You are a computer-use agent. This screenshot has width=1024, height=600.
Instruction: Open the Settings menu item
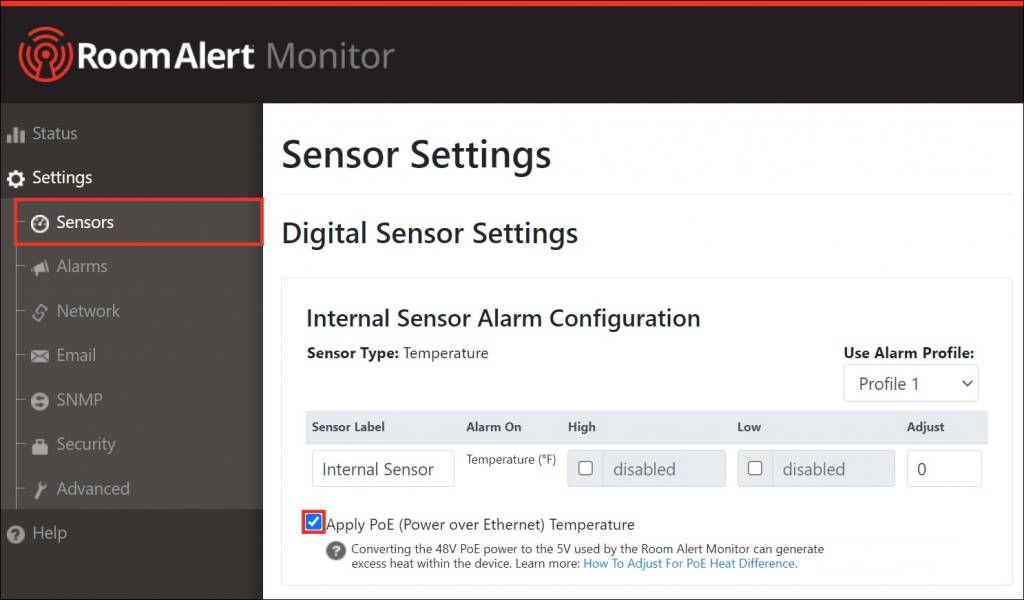pyautogui.click(x=62, y=177)
